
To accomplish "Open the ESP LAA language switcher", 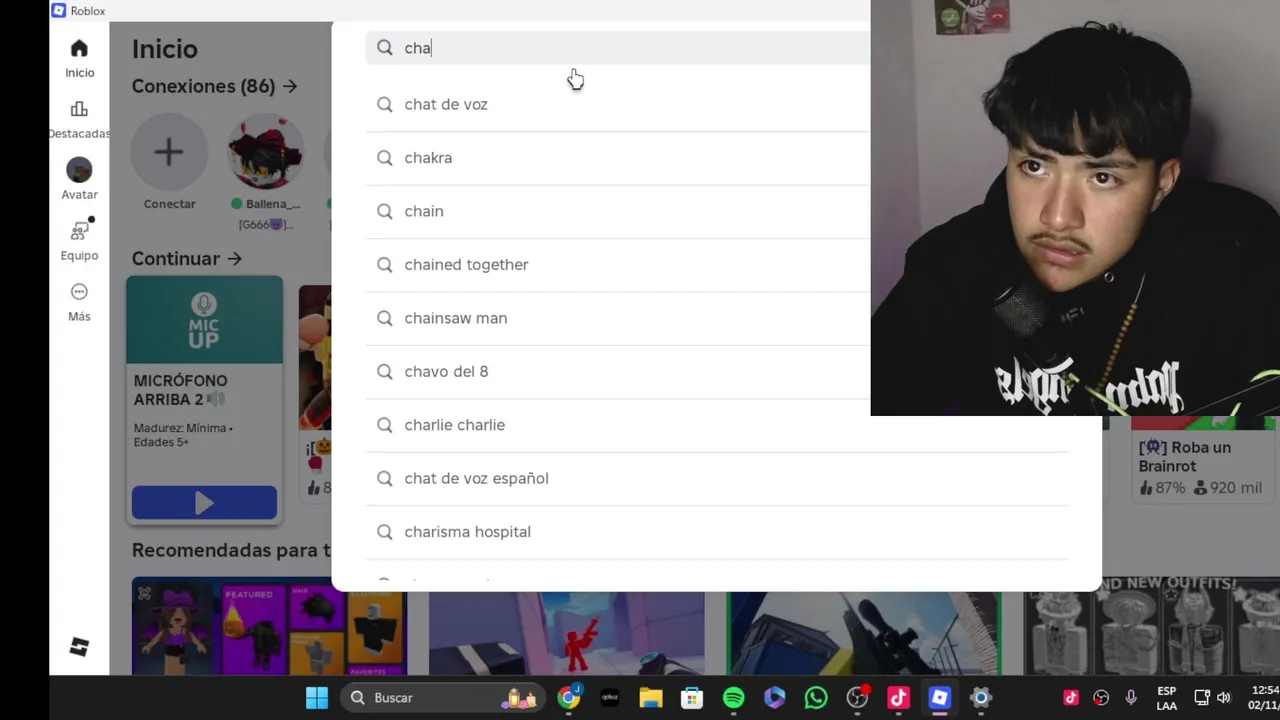I will click(1166, 698).
